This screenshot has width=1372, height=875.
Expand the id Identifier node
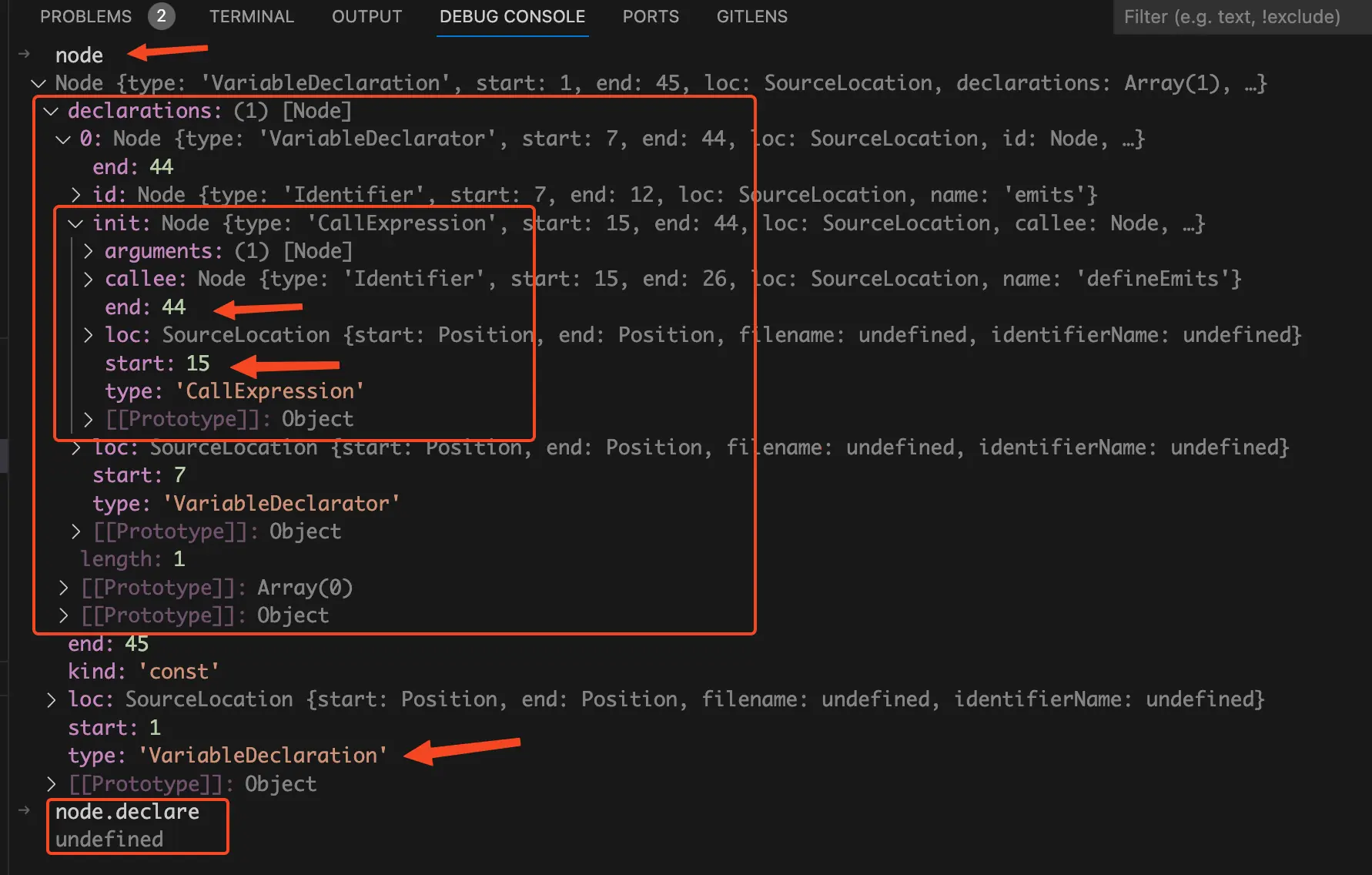[x=75, y=194]
